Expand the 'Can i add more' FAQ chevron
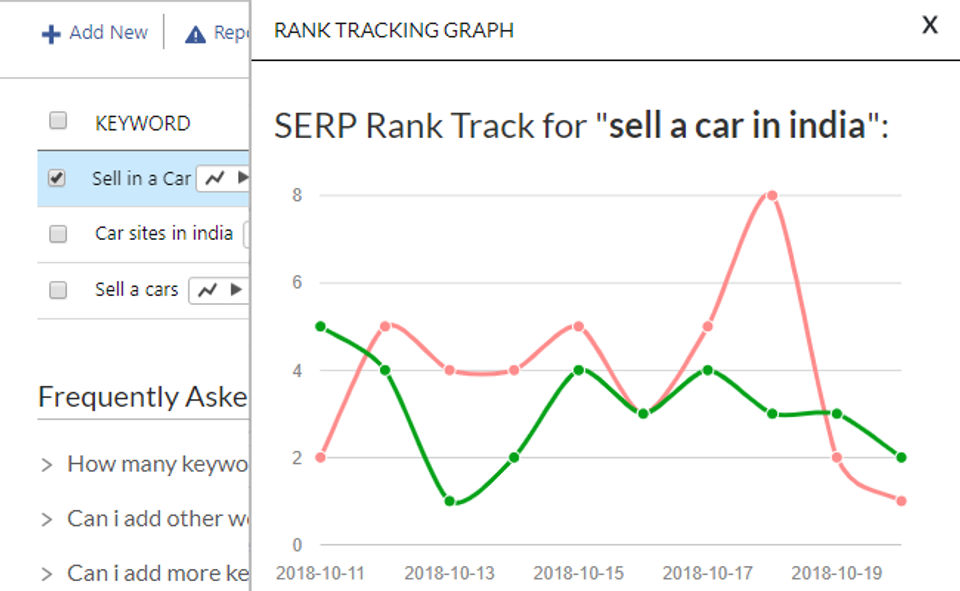 (47, 574)
